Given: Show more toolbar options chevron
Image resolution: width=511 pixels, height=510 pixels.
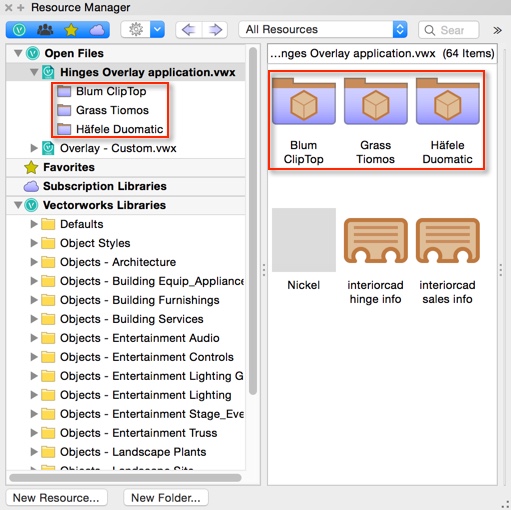Looking at the screenshot, I should tap(497, 30).
